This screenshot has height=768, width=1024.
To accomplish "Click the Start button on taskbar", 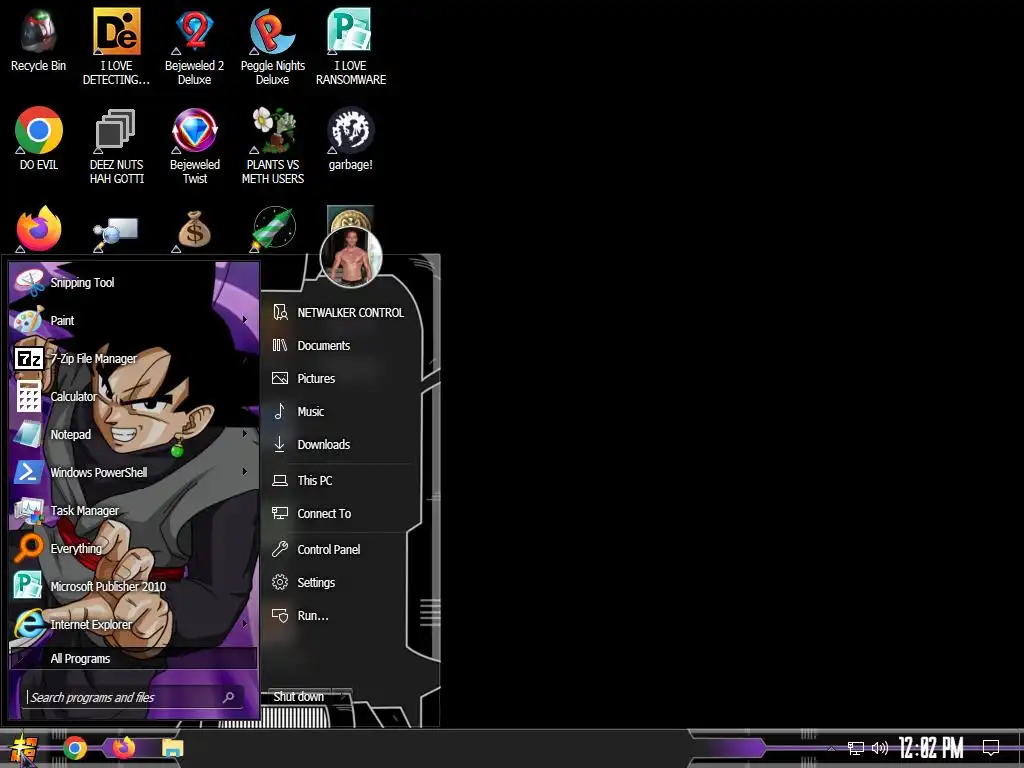I will pyautogui.click(x=23, y=748).
